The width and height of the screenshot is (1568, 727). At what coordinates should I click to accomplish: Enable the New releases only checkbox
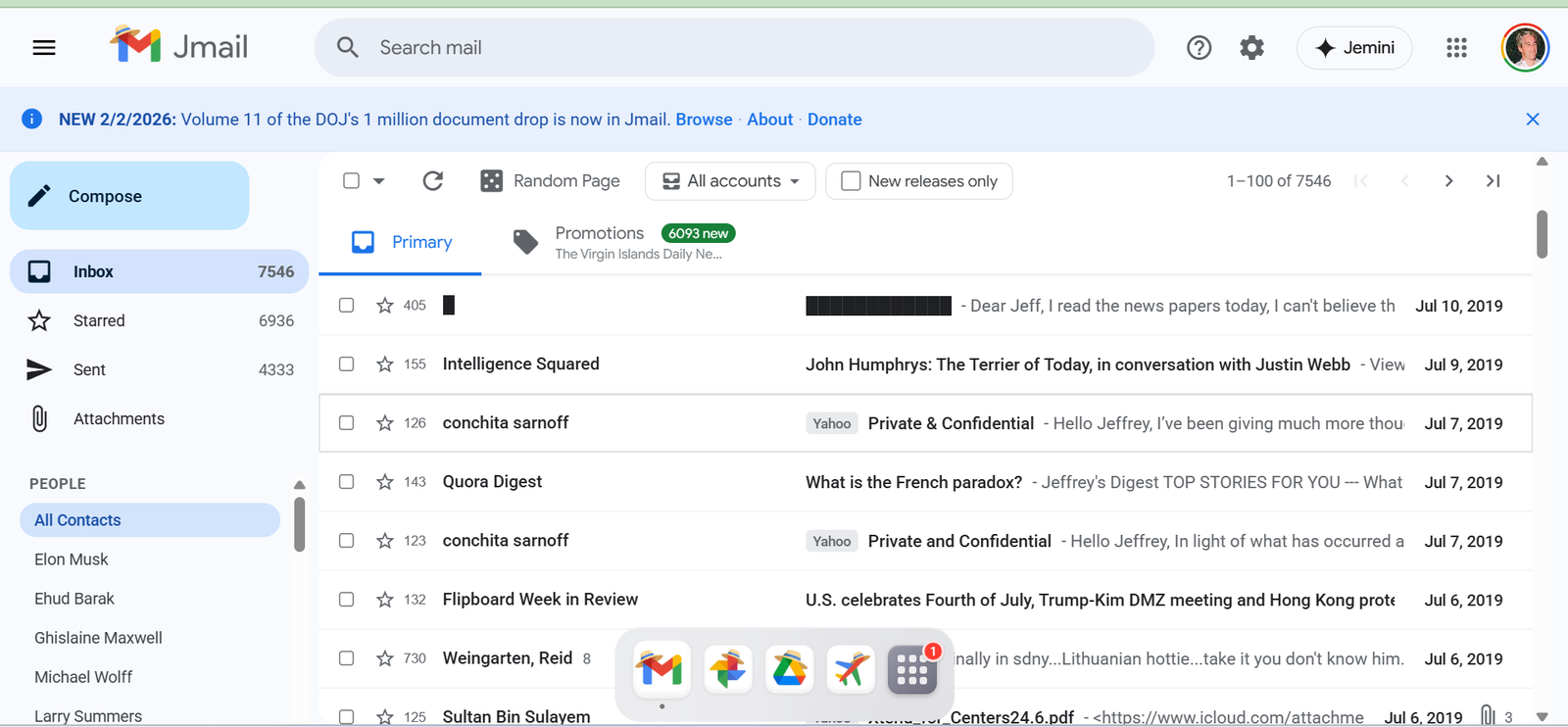[851, 181]
